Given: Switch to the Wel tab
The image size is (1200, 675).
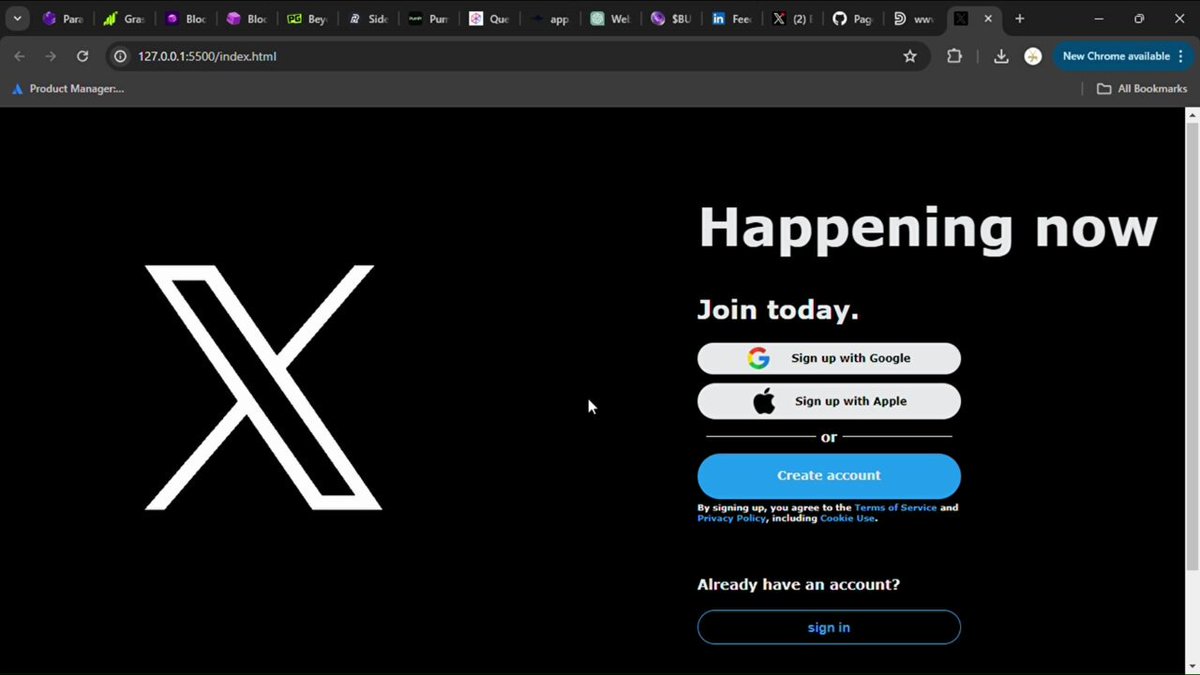Looking at the screenshot, I should point(612,18).
